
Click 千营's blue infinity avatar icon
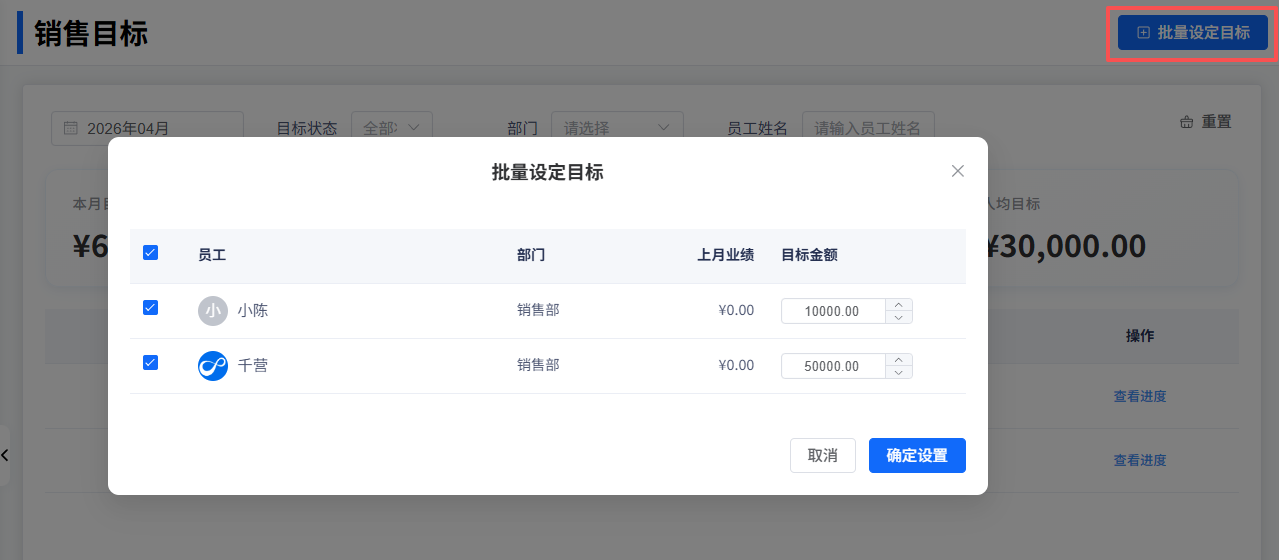213,366
